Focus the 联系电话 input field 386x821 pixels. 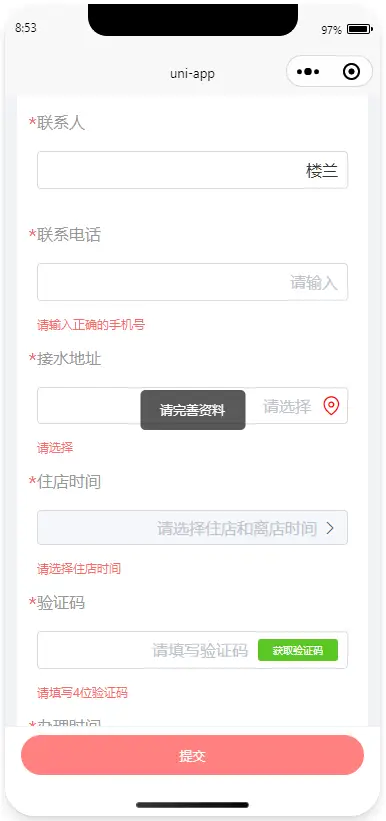coord(192,282)
